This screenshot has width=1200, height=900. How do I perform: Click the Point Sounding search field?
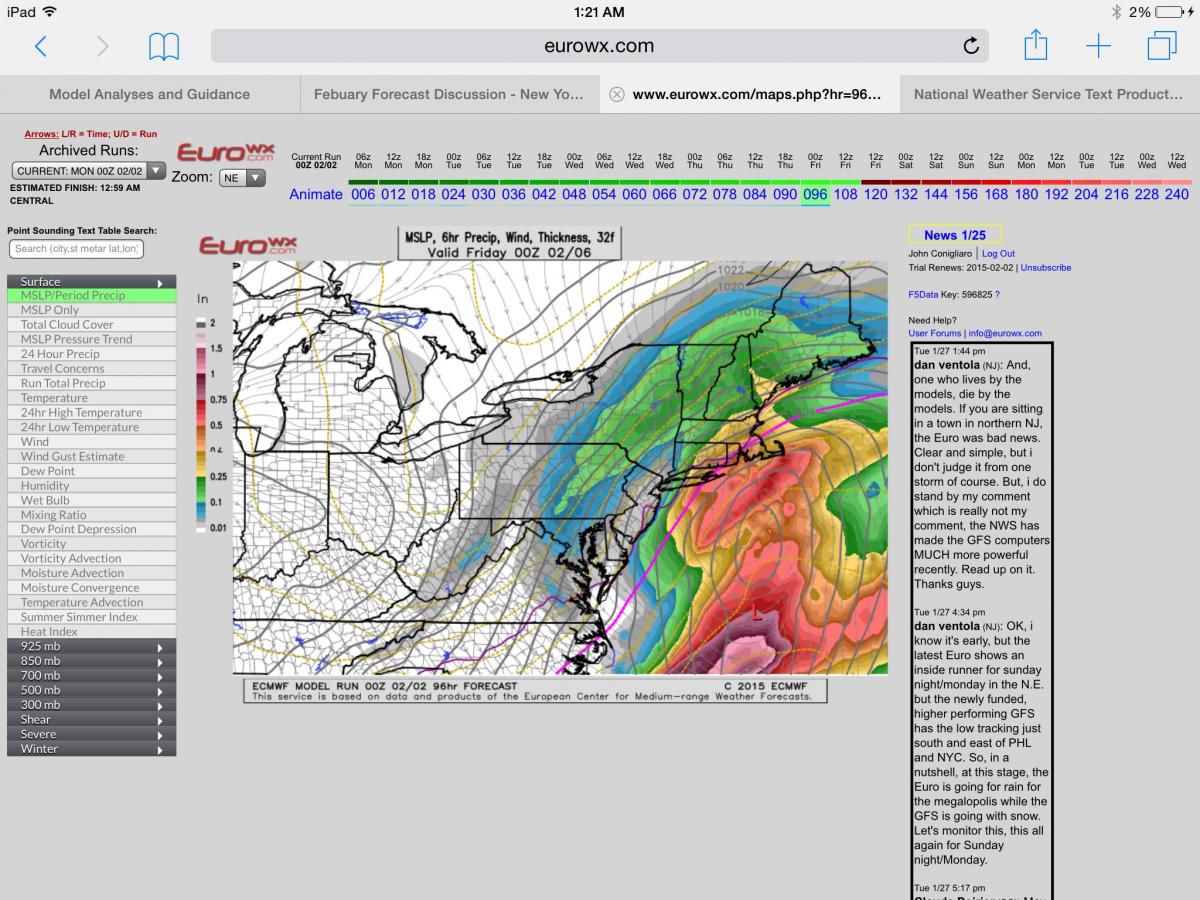(76, 249)
